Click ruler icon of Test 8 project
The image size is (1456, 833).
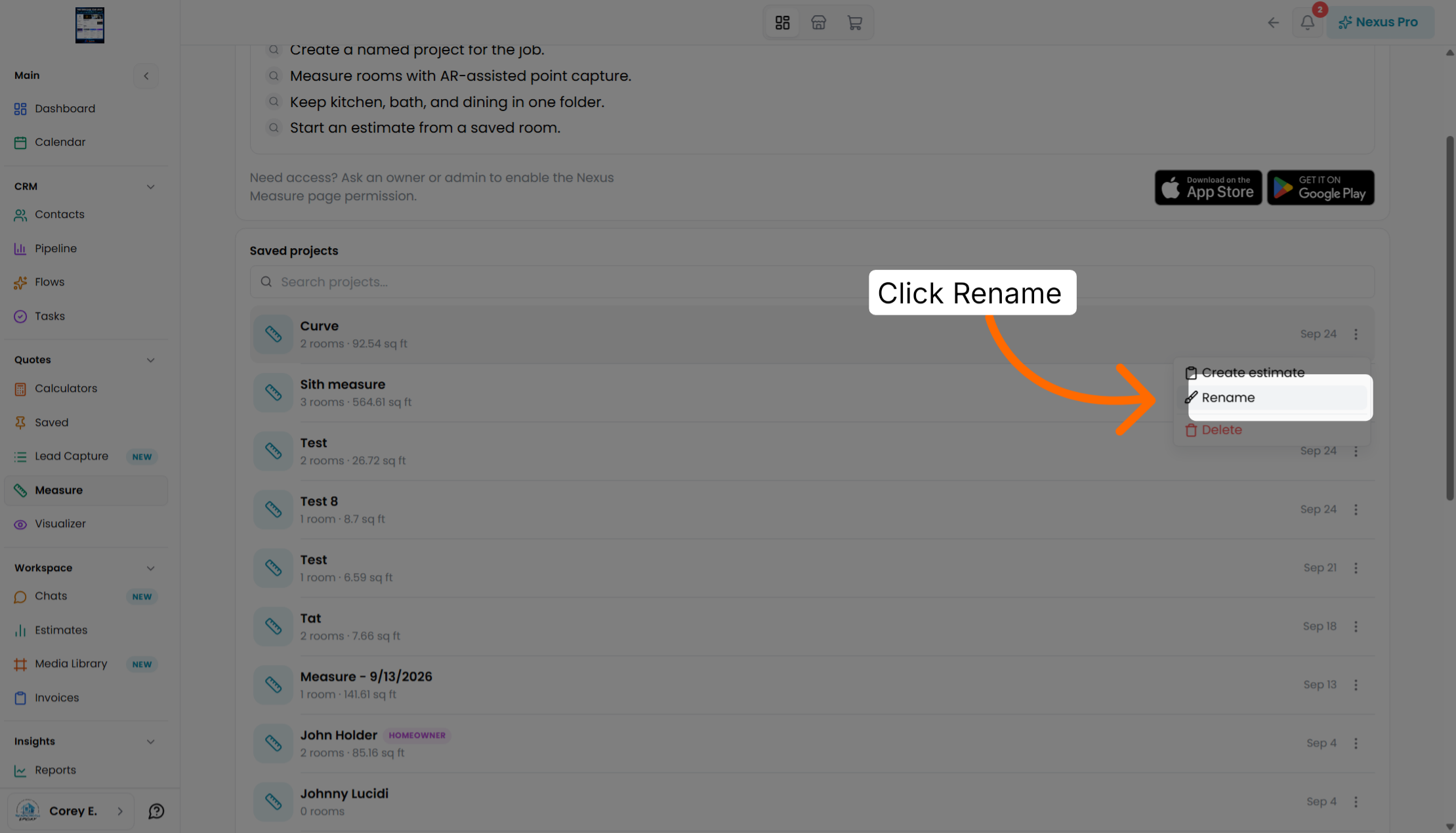click(273, 509)
